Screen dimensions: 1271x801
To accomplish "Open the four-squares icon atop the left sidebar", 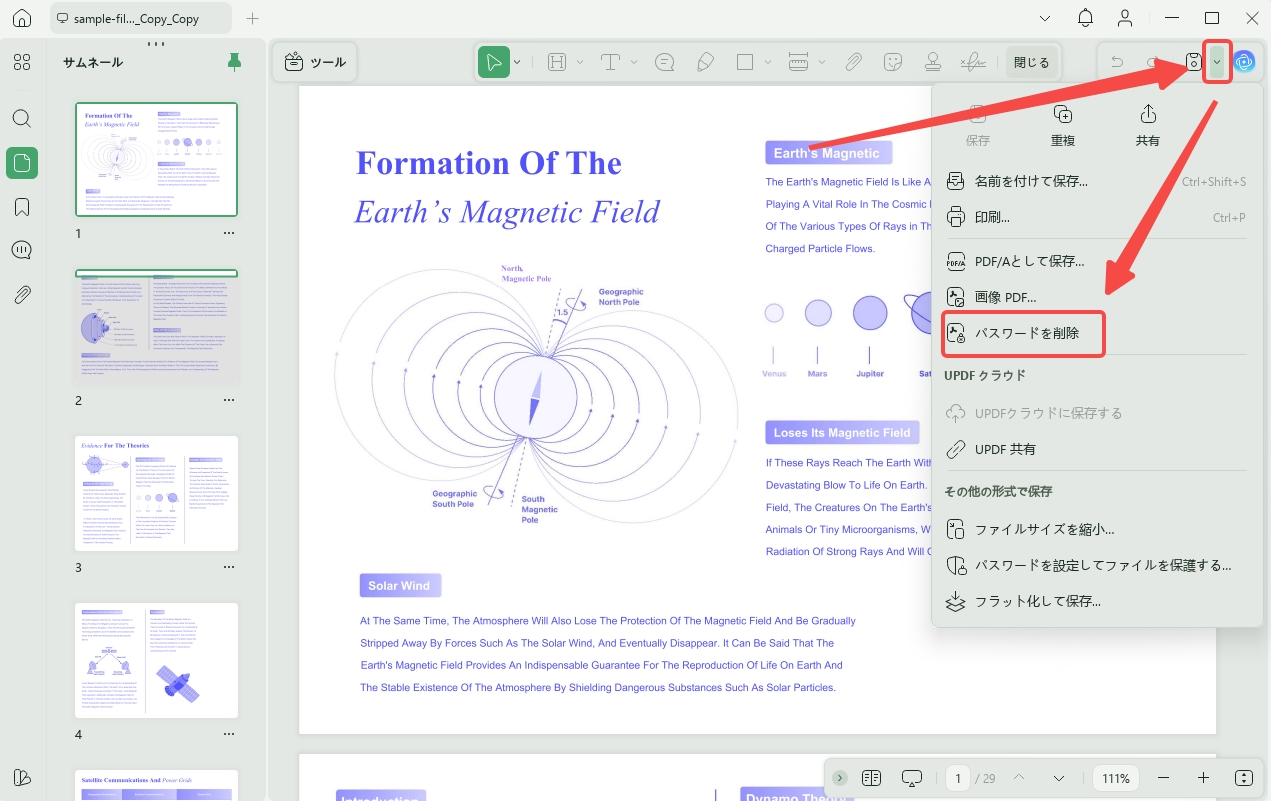I will coord(22,62).
